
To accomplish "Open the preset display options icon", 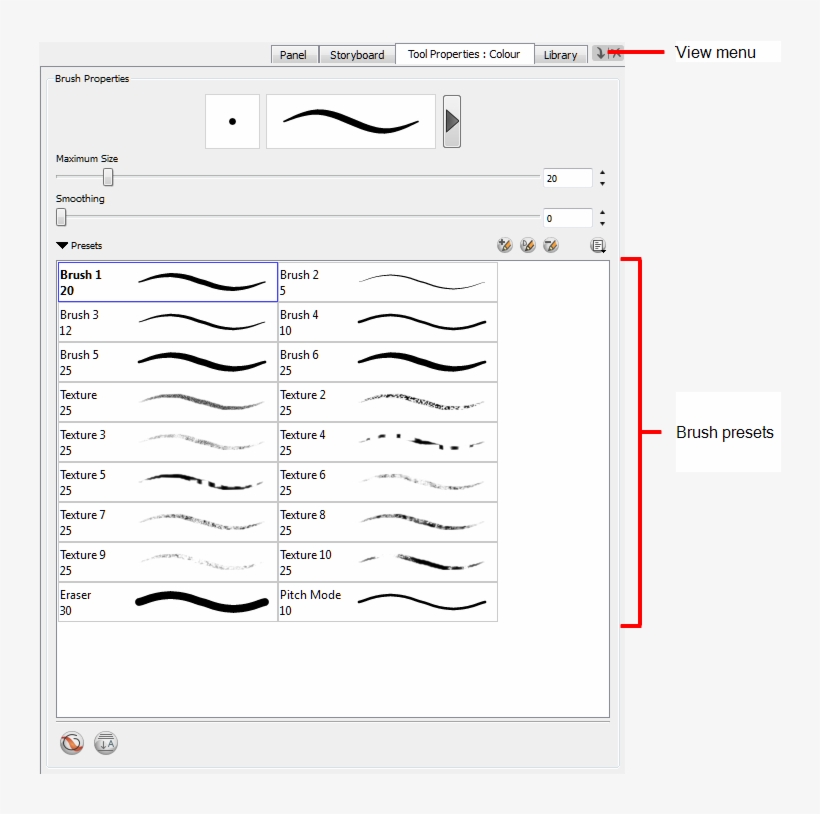I will 598,246.
